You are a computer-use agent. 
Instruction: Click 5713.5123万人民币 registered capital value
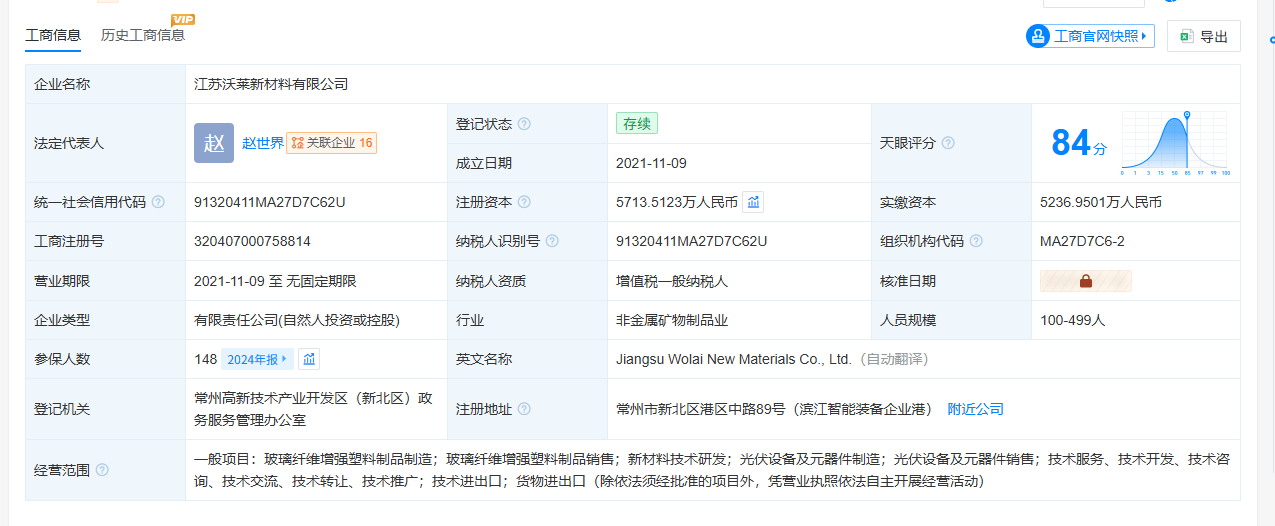point(677,202)
